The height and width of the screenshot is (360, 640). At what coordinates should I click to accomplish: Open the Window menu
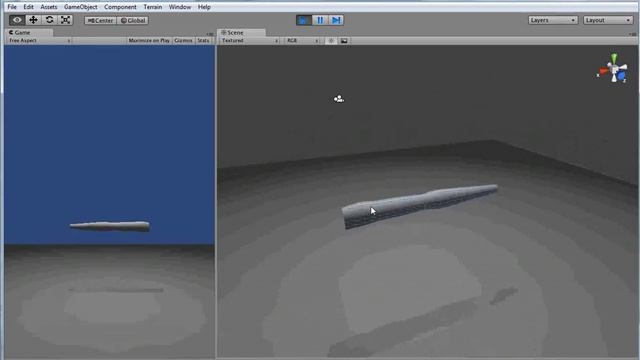point(180,7)
